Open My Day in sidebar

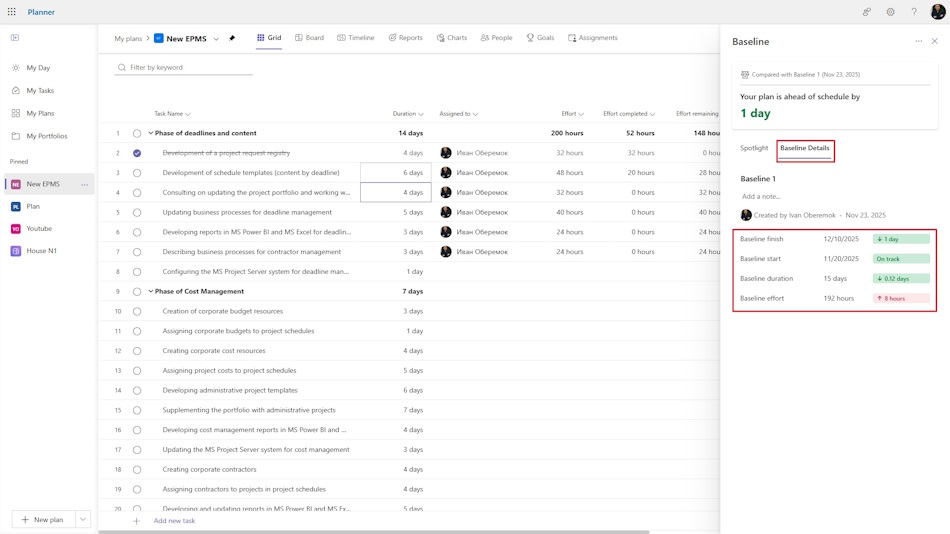coord(38,68)
